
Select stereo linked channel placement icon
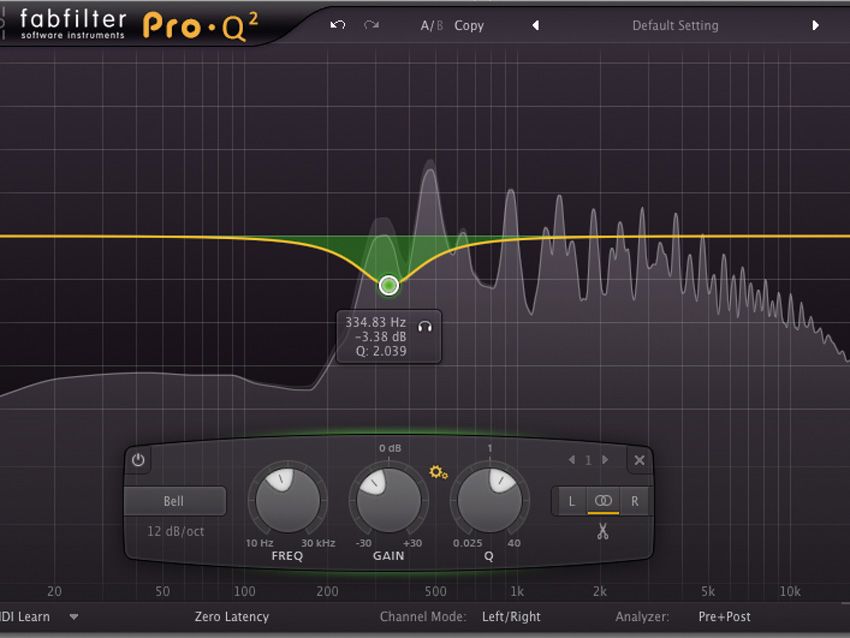(603, 501)
